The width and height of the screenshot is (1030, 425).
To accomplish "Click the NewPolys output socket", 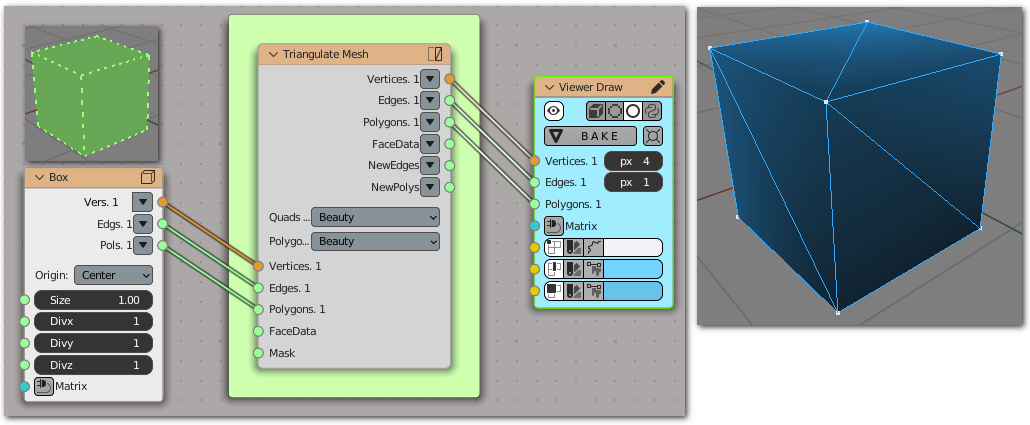I will click(449, 187).
